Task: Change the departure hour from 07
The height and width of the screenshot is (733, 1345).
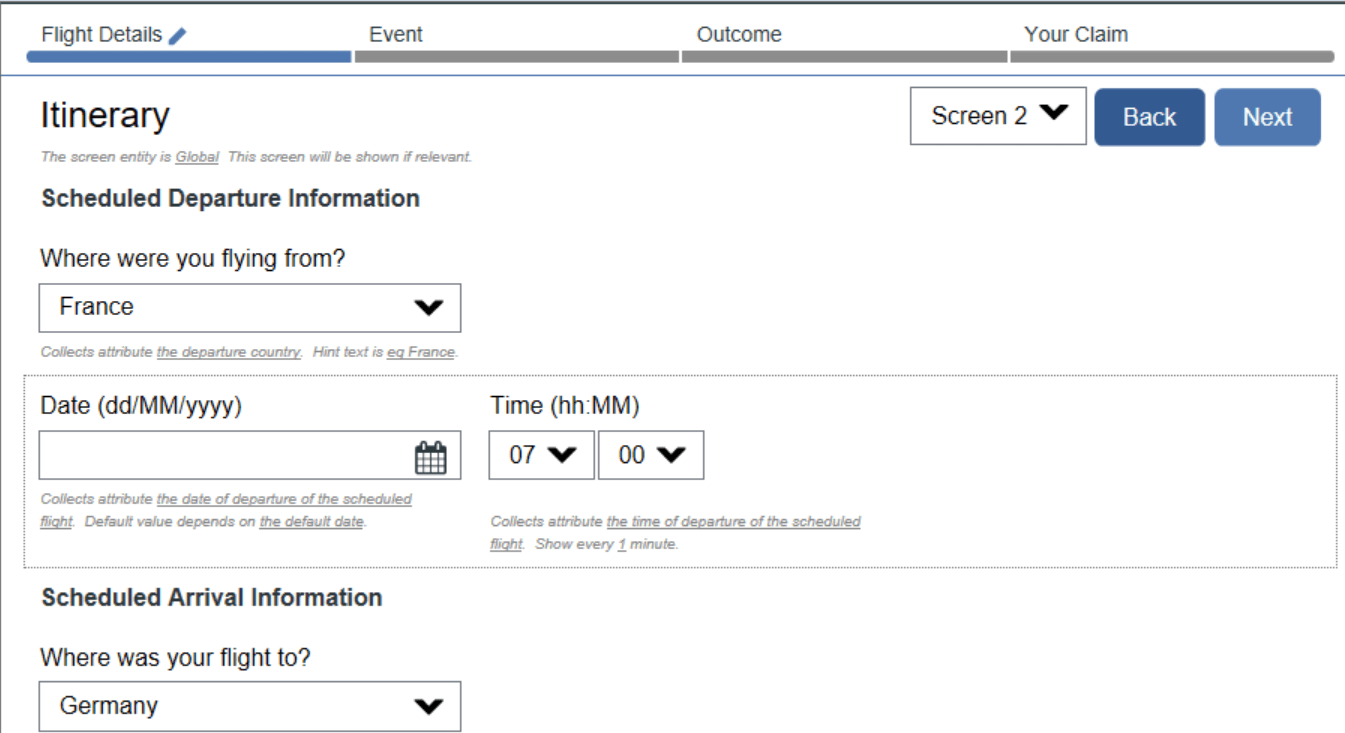Action: point(540,454)
